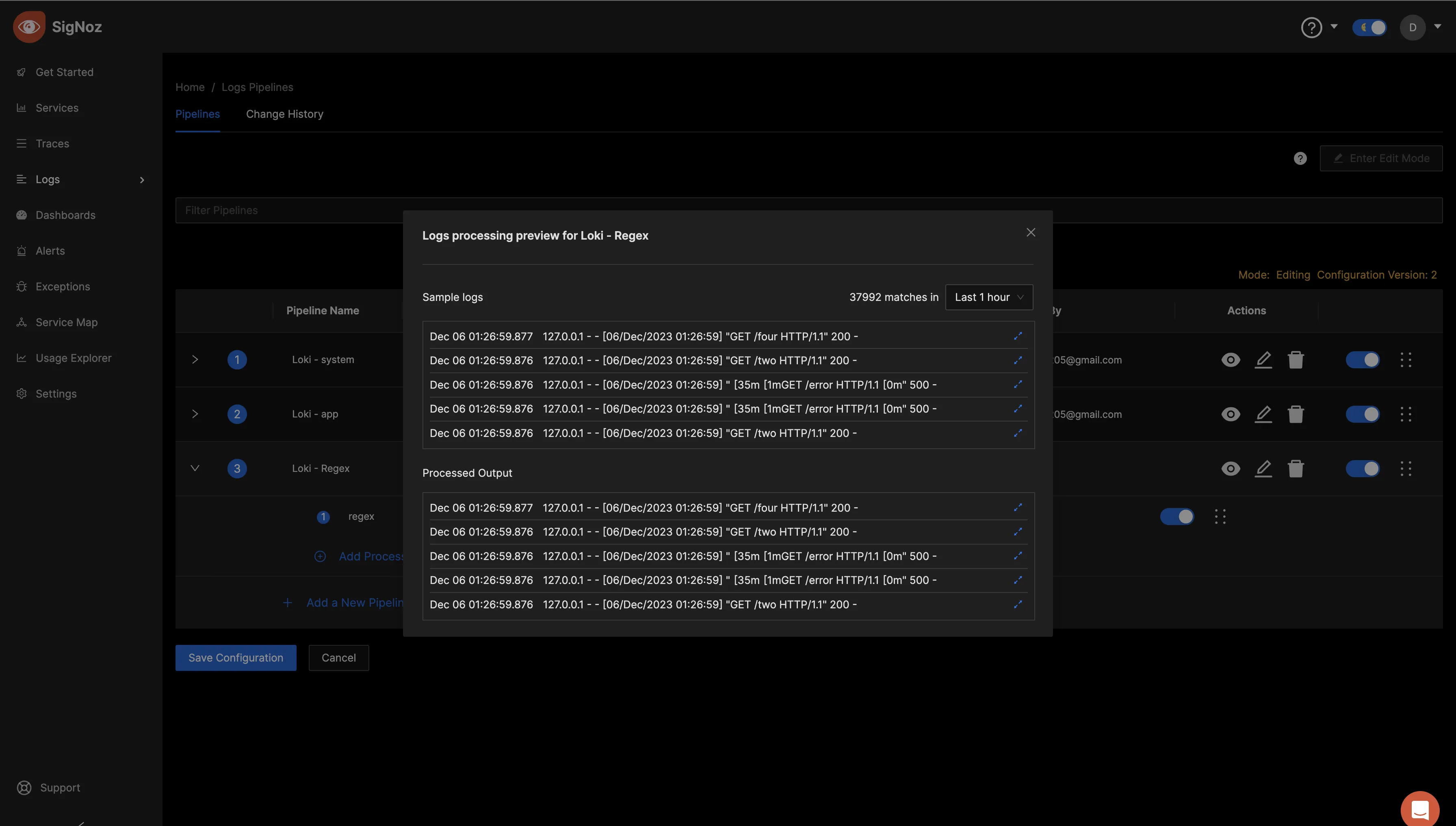1456x826 pixels.
Task: Preview Loki - app pipeline with eye icon
Action: tap(1230, 414)
